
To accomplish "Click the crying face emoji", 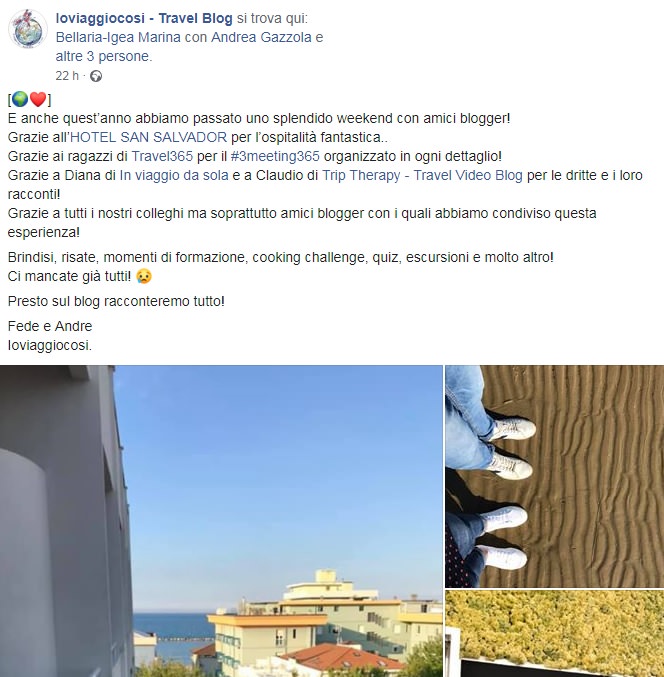I will tap(144, 276).
